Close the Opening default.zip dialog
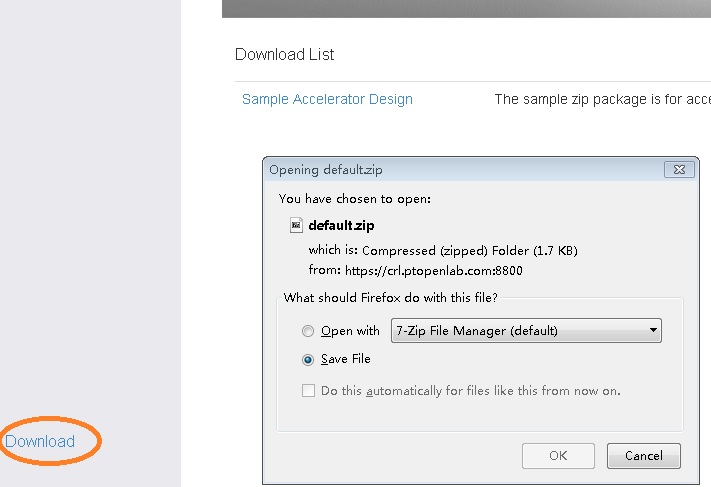Image resolution: width=711 pixels, height=487 pixels. 679,170
